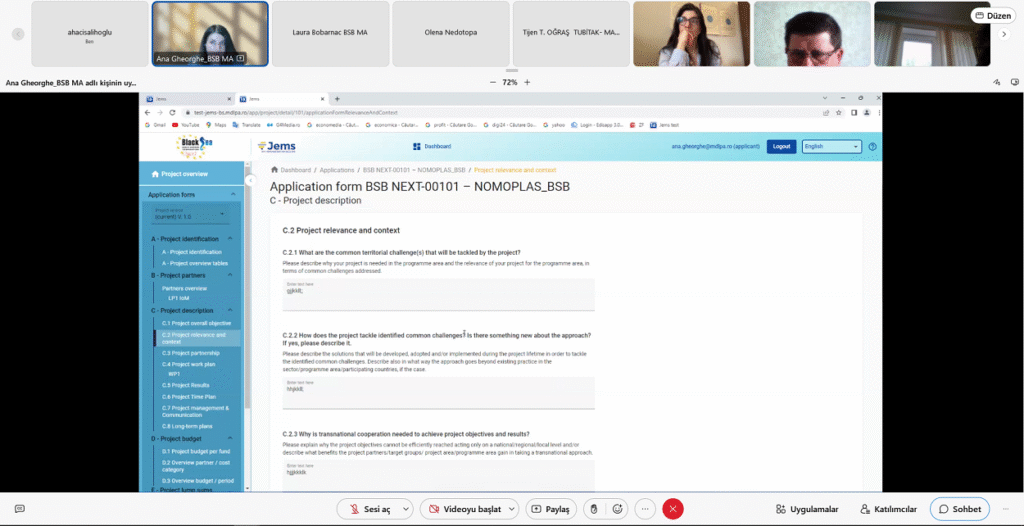The height and width of the screenshot is (526, 1024).
Task: Click the closed captions icon at bottom left
Action: tap(19, 509)
